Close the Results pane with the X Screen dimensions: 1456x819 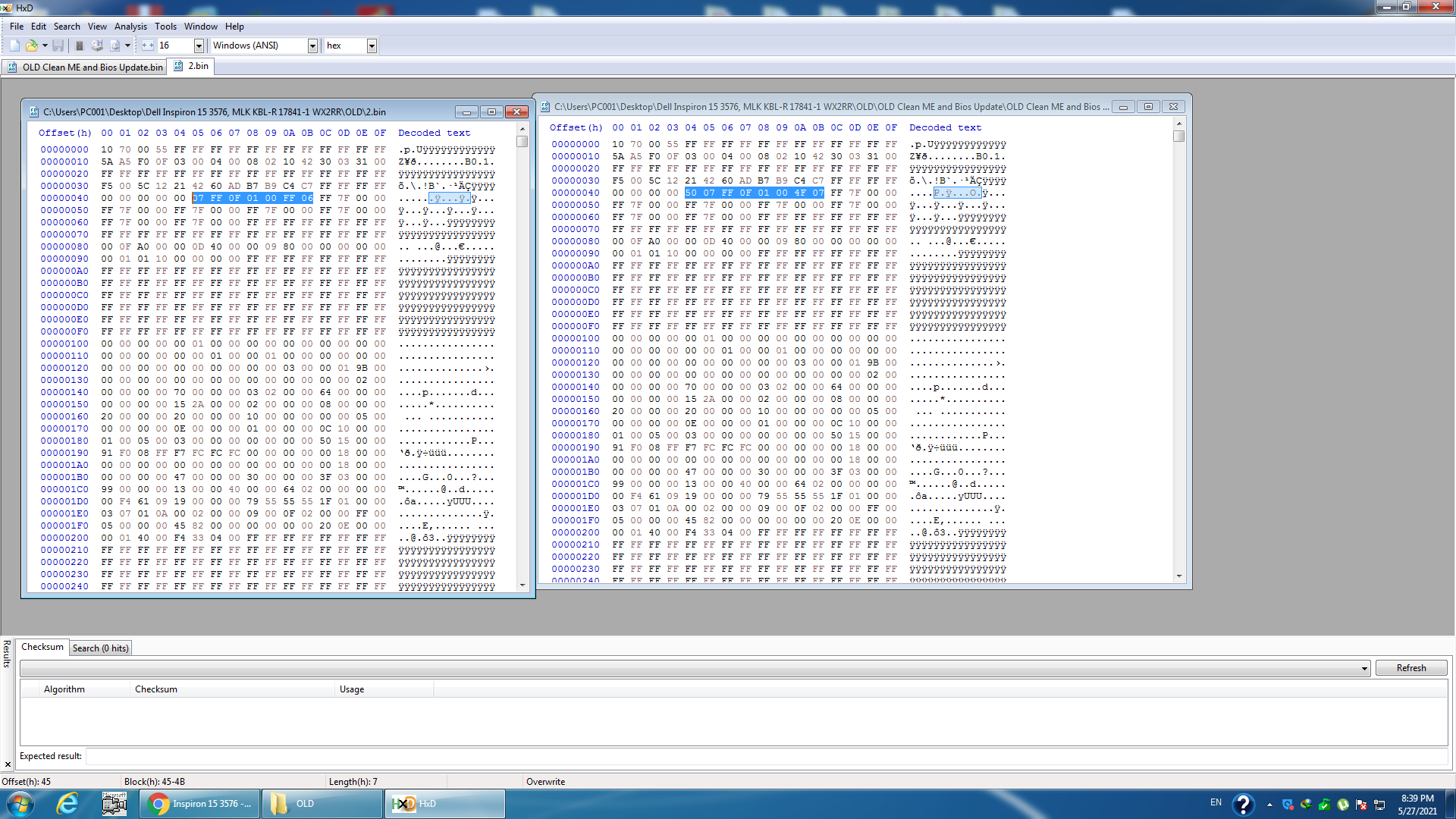(x=8, y=764)
